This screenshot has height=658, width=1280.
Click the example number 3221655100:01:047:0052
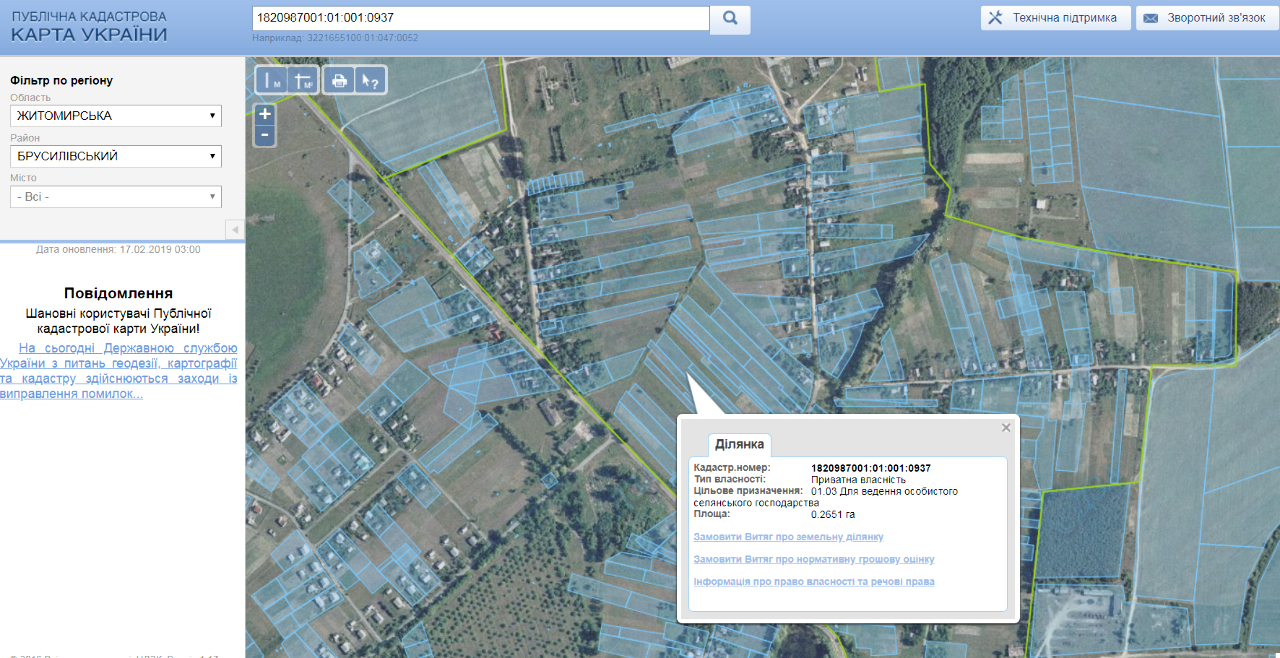point(365,38)
